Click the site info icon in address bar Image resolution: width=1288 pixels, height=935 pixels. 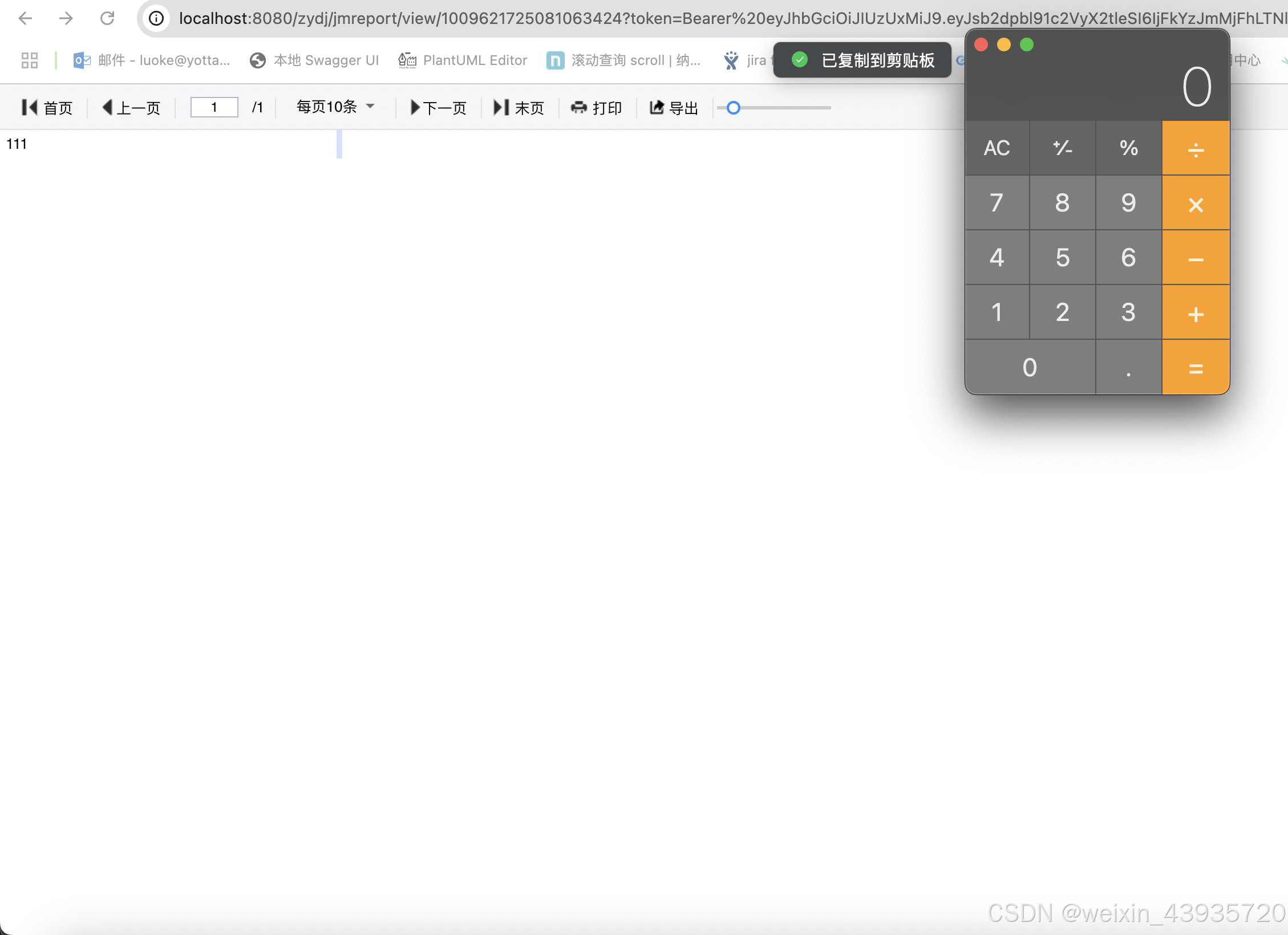pos(156,18)
